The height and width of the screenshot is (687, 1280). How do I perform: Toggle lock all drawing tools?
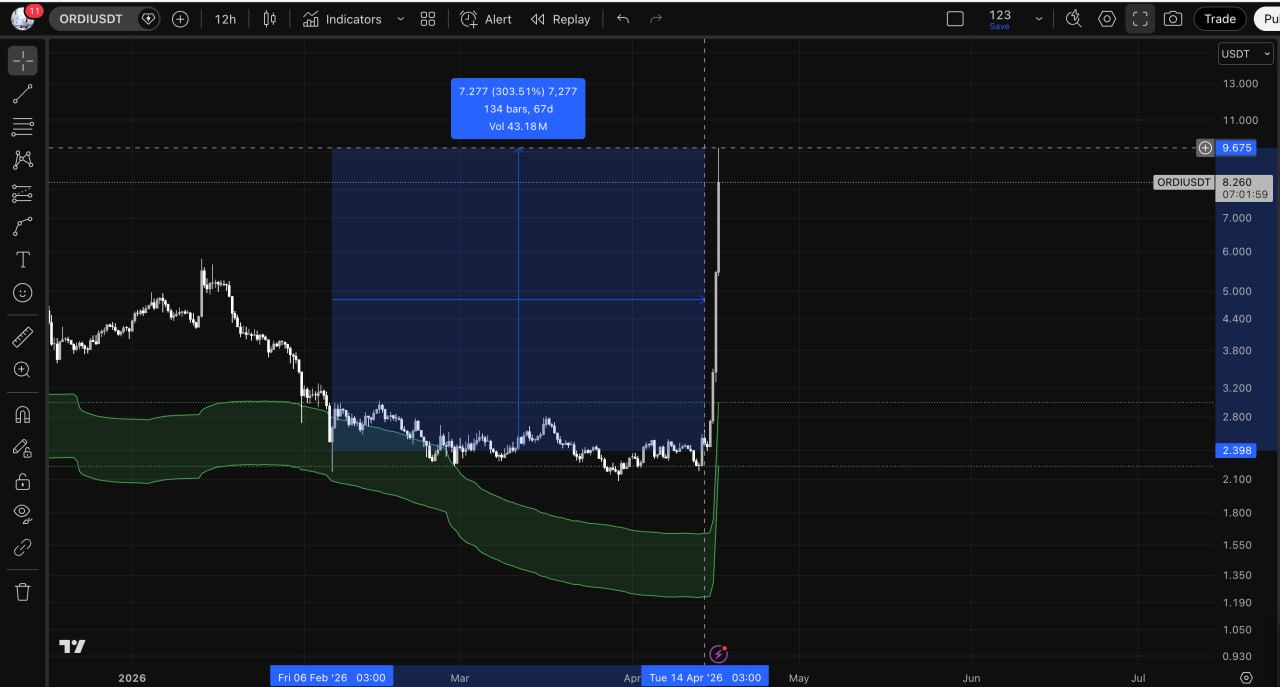[x=22, y=481]
